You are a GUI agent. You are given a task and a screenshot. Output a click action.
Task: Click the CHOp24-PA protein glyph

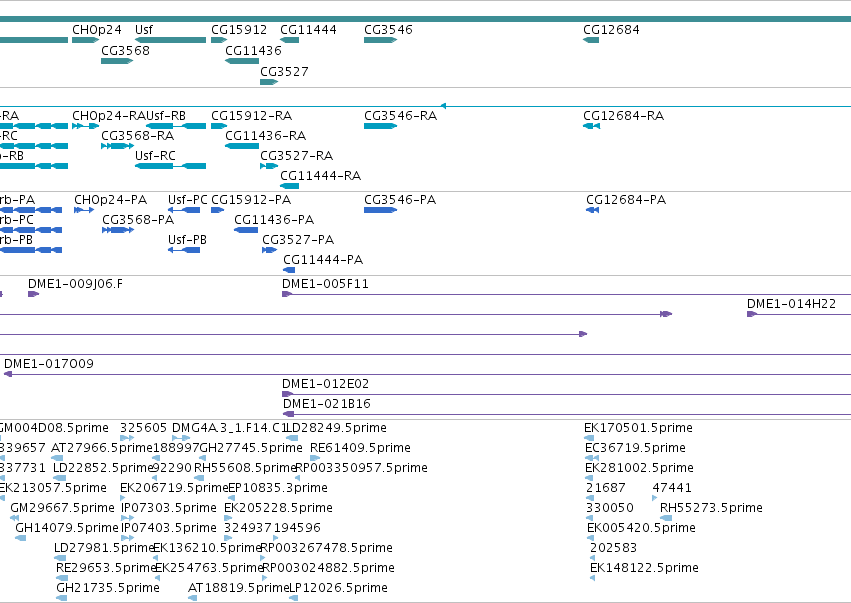(84, 210)
